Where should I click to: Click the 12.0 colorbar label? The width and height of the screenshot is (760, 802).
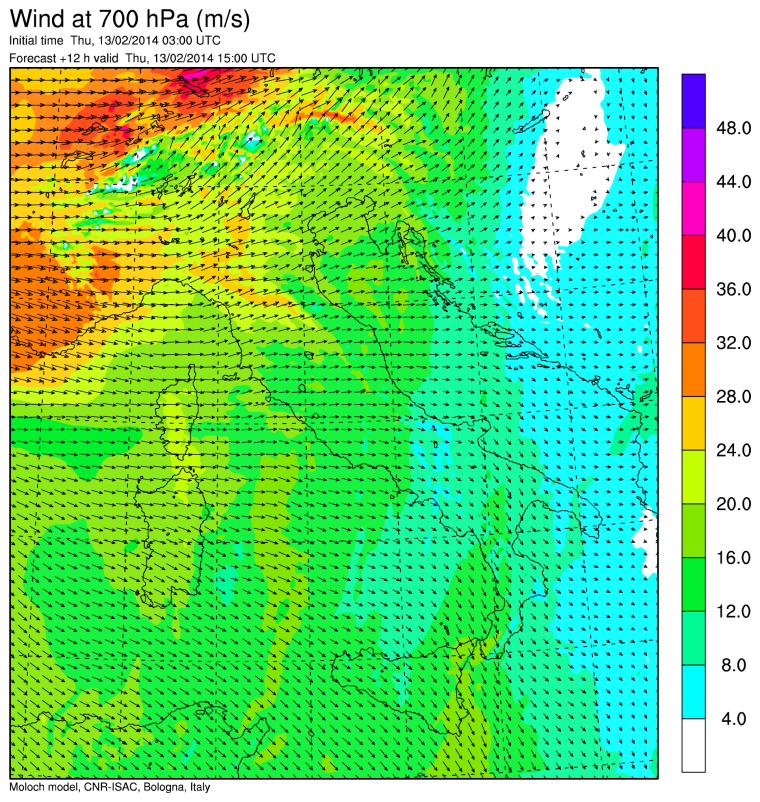(733, 611)
